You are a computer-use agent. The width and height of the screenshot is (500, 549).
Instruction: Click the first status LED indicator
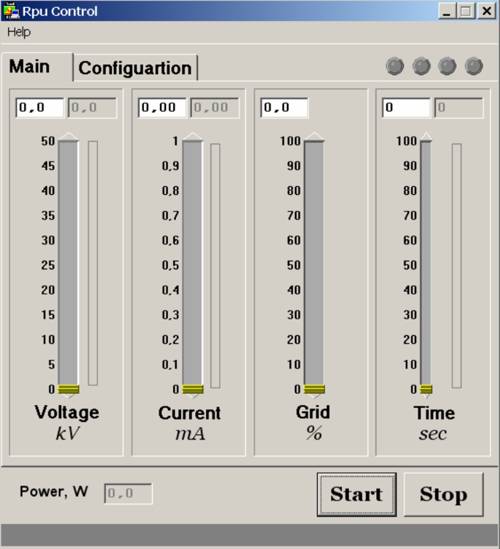pyautogui.click(x=395, y=66)
